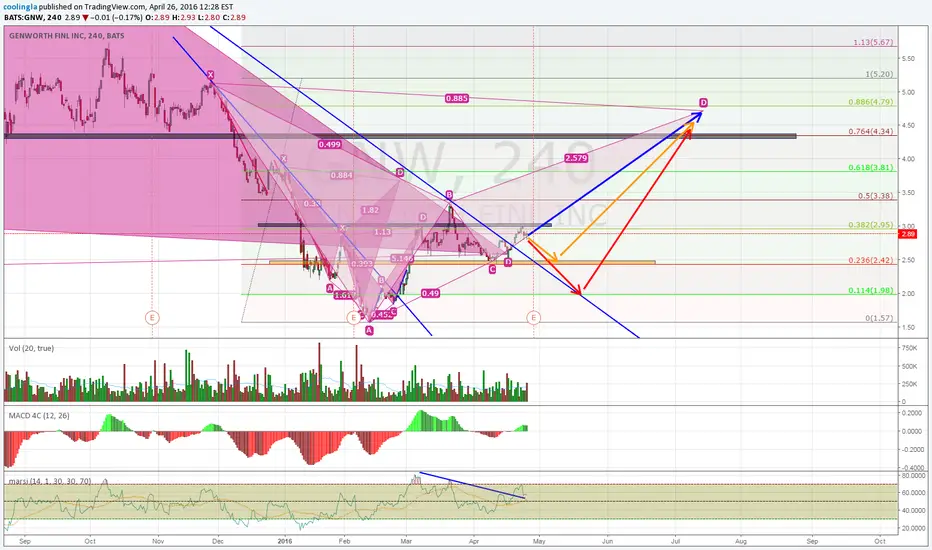
Task: Click the Dec label on time axis
Action: pos(218,542)
